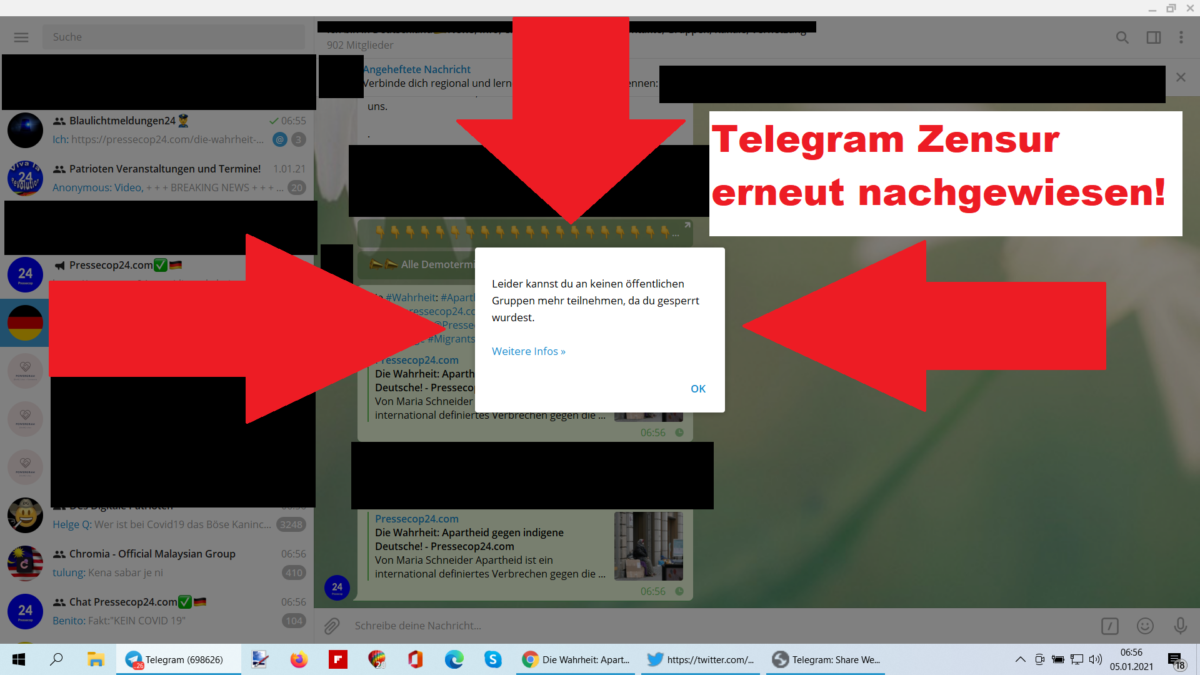Viewport: 1200px width, 675px height.
Task: Search in this chat via magnifier icon
Action: click(x=1122, y=38)
